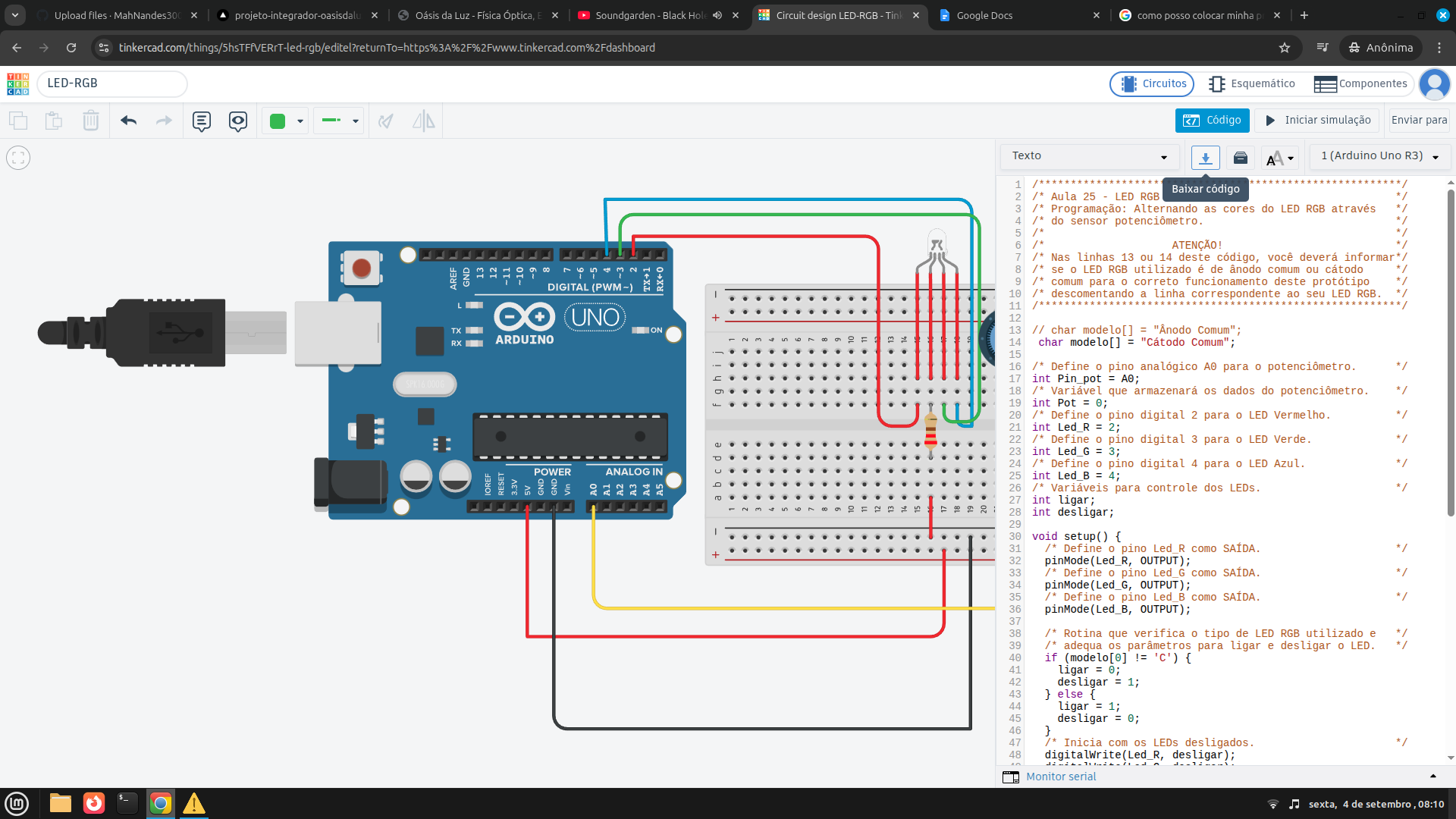
Task: Expand the Monitor serial panel
Action: point(1433,776)
